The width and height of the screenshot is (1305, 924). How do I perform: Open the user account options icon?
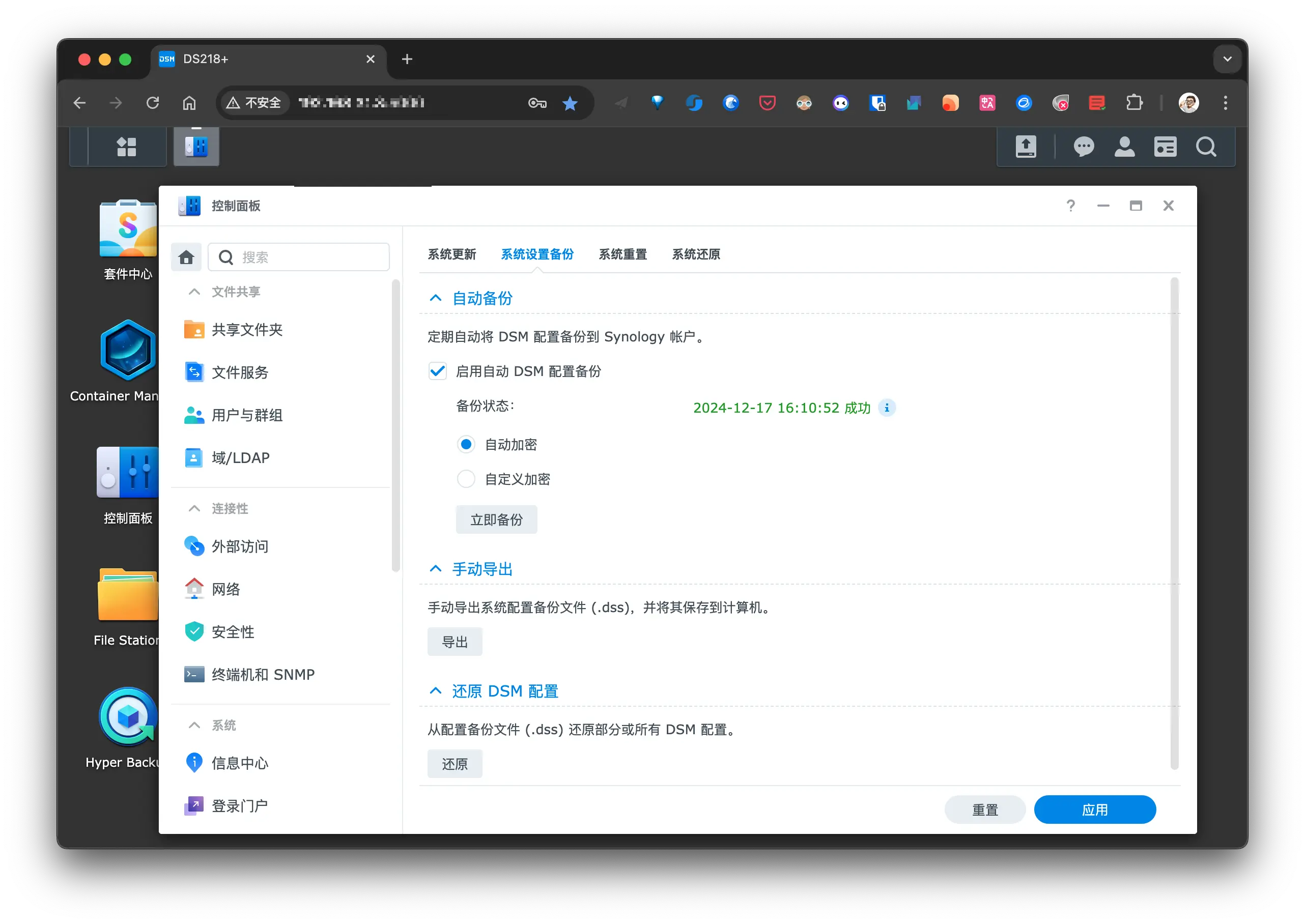pyautogui.click(x=1124, y=147)
